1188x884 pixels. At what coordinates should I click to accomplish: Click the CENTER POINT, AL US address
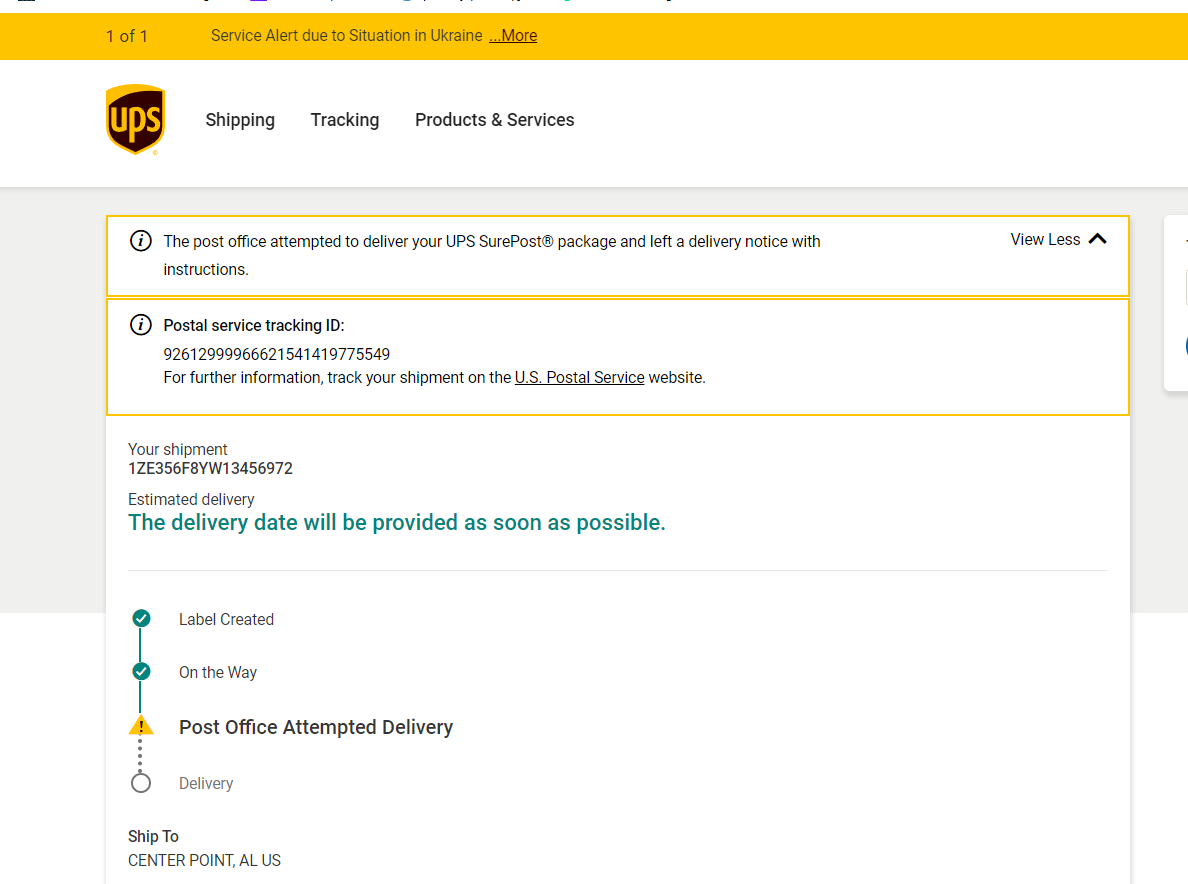204,860
